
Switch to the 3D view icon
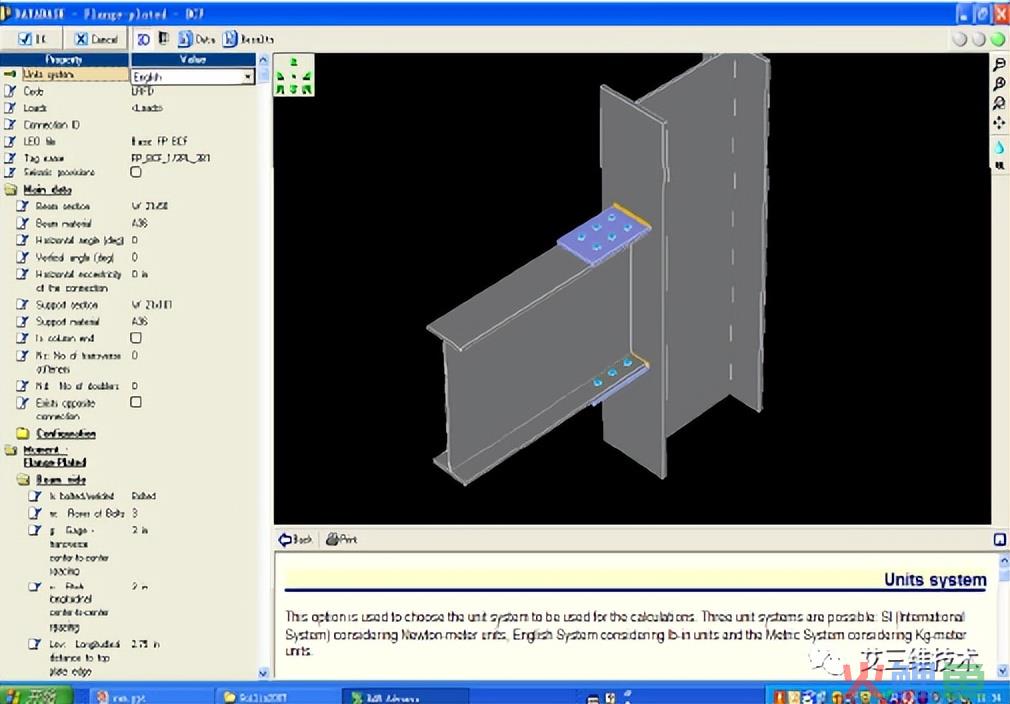[144, 39]
